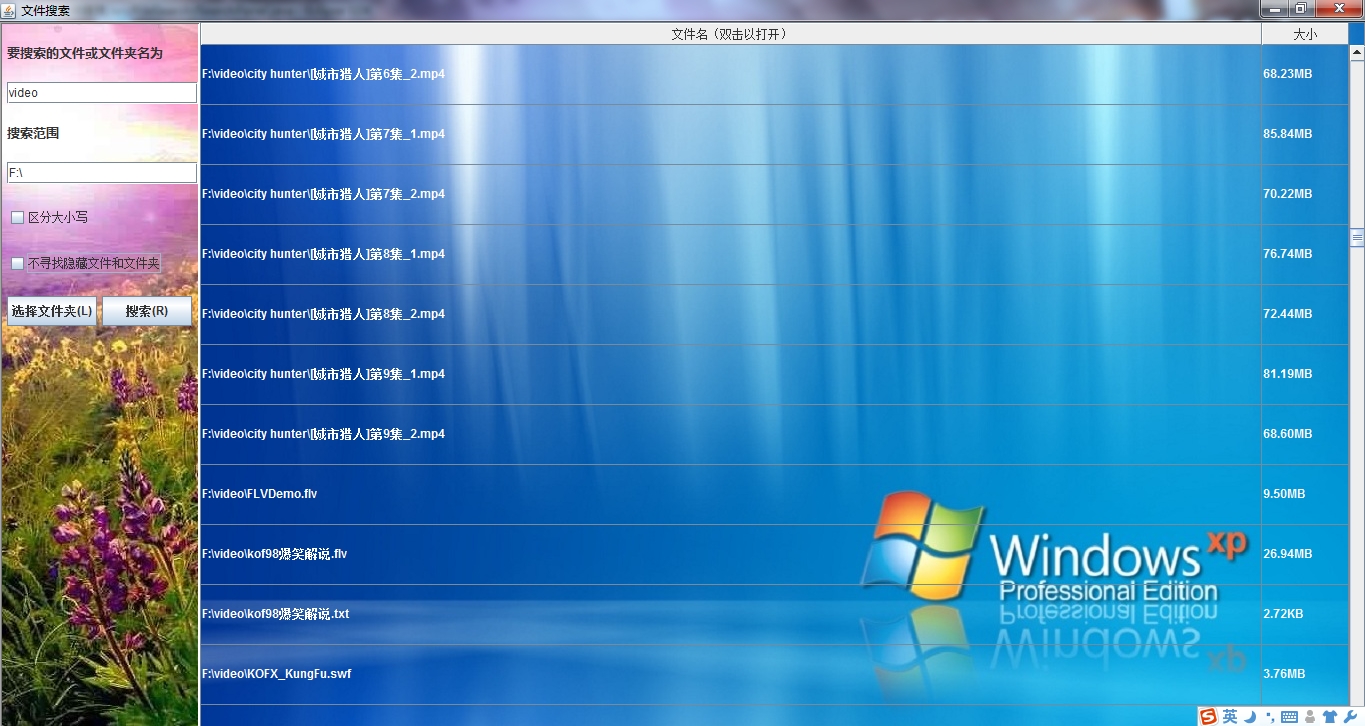Click the size cell 3.76MB
Image resolution: width=1365 pixels, height=726 pixels.
click(x=1305, y=675)
